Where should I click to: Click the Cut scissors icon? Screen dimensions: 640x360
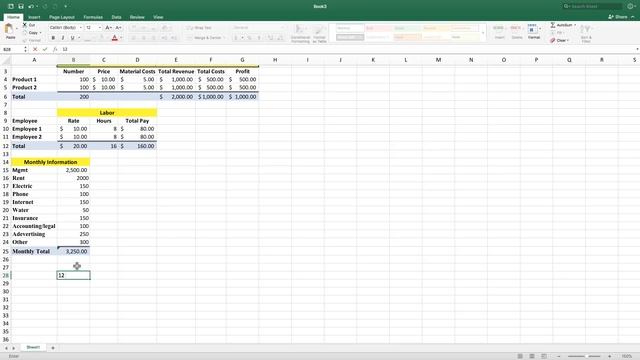tap(25, 25)
